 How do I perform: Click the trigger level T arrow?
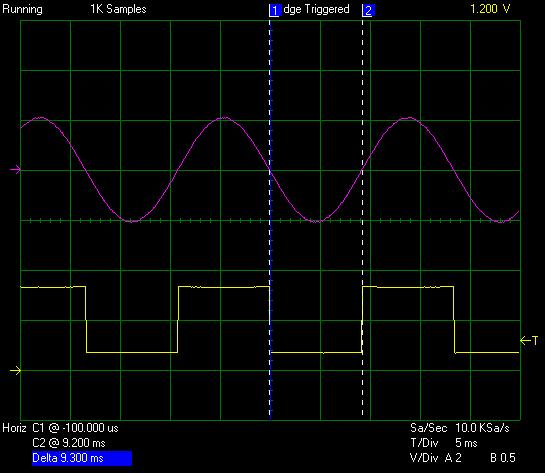[529, 340]
